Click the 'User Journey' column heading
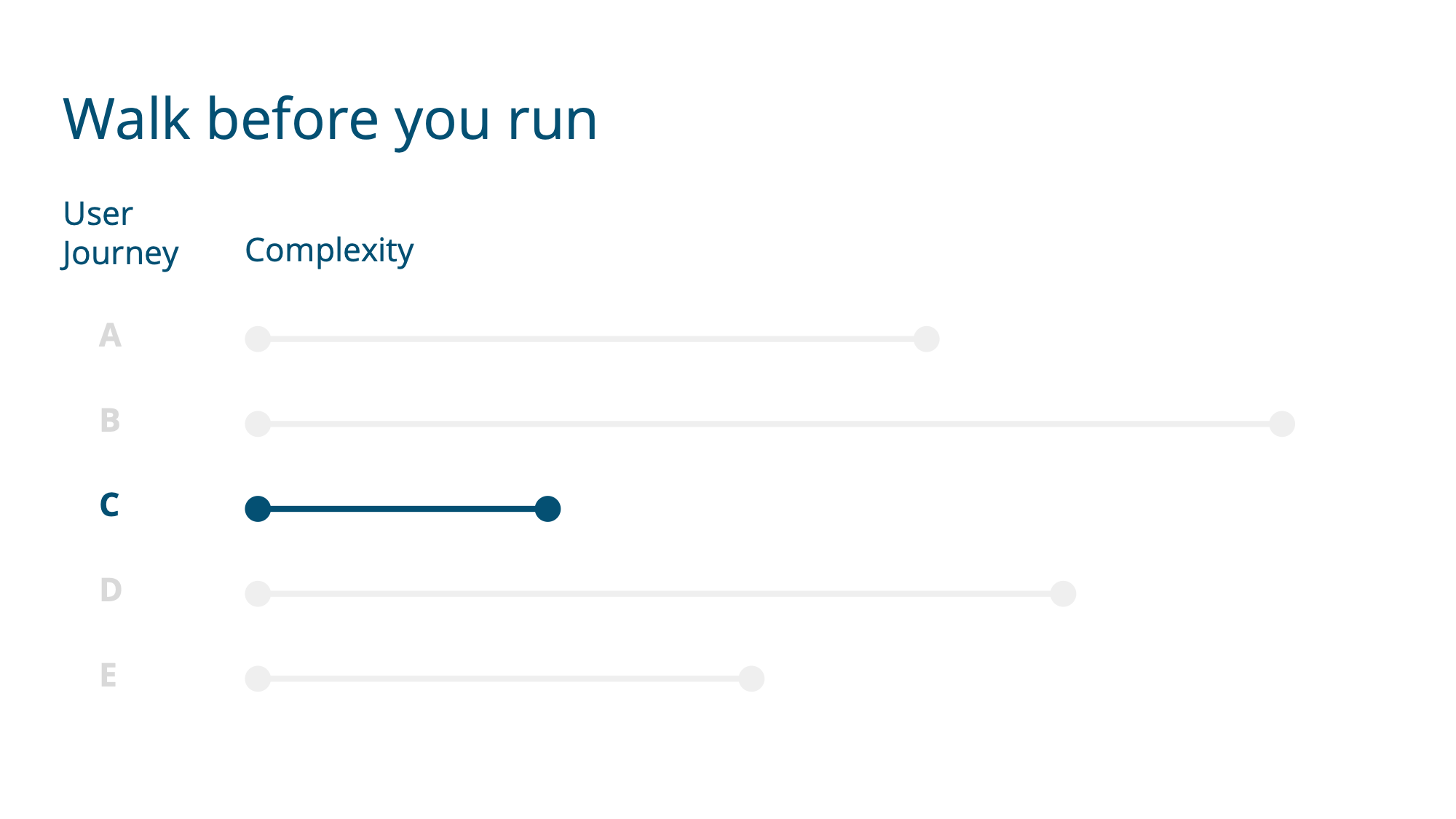 pyautogui.click(x=120, y=234)
